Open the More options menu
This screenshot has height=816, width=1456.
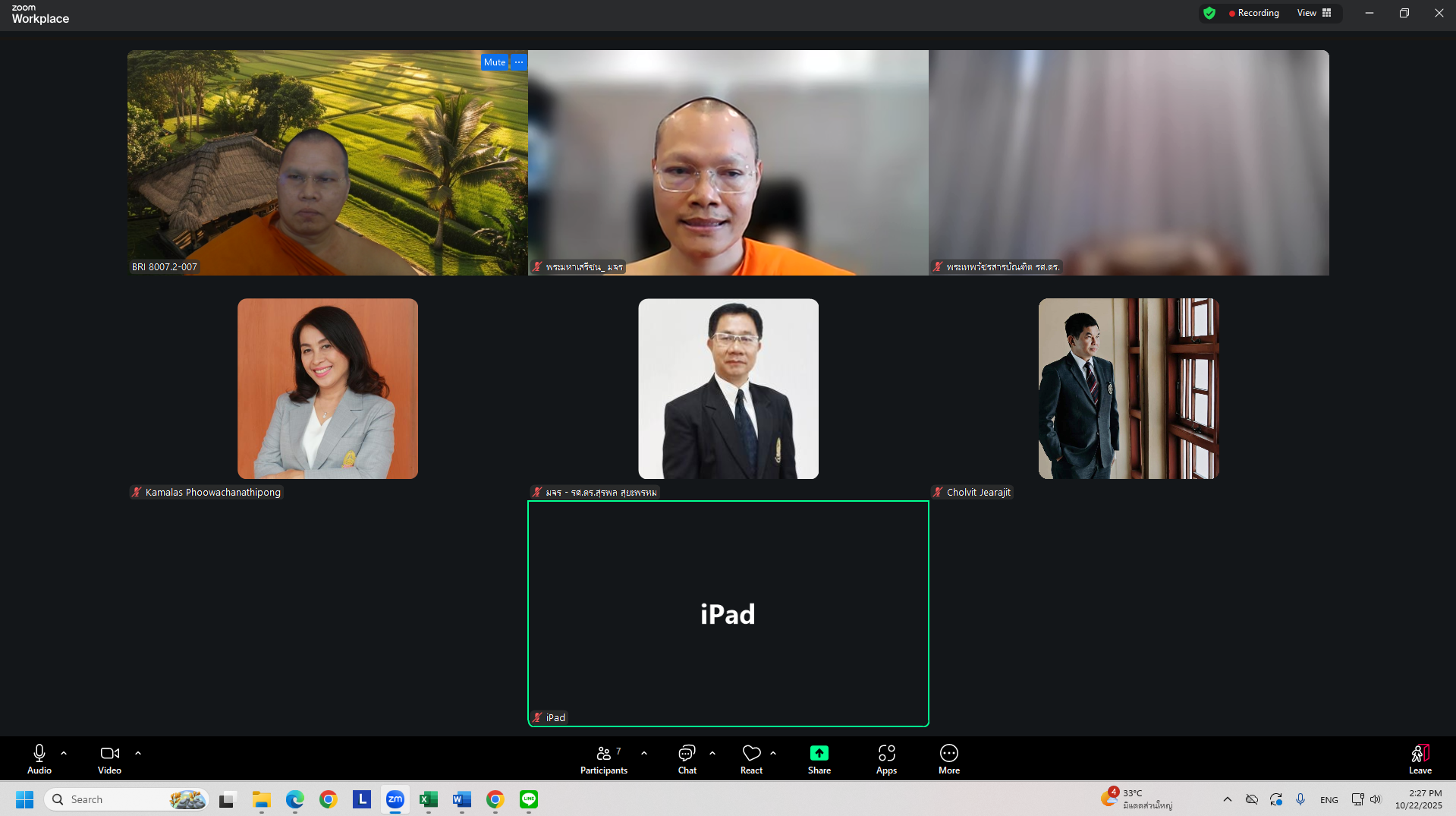click(948, 759)
